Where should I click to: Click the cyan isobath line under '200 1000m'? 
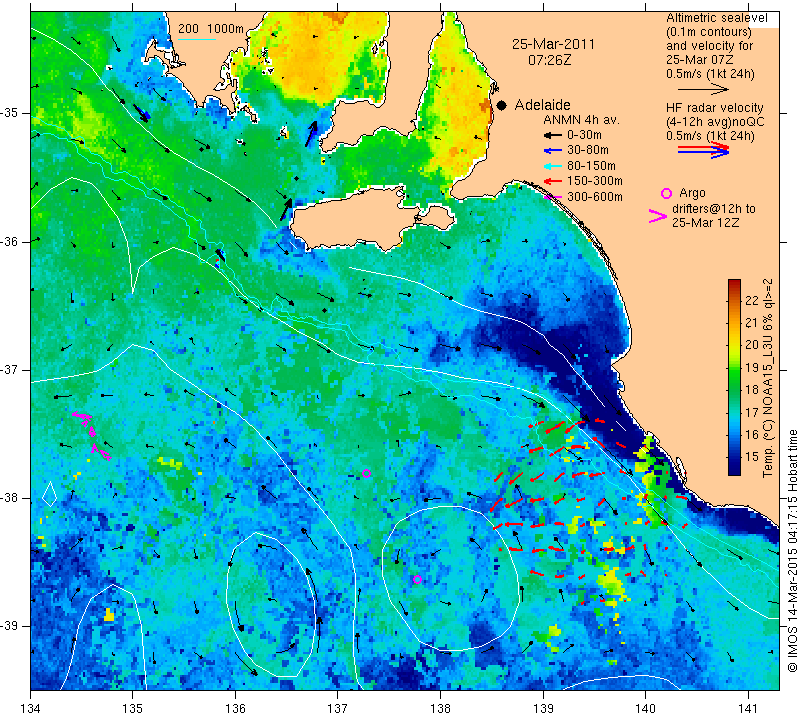tap(197, 39)
